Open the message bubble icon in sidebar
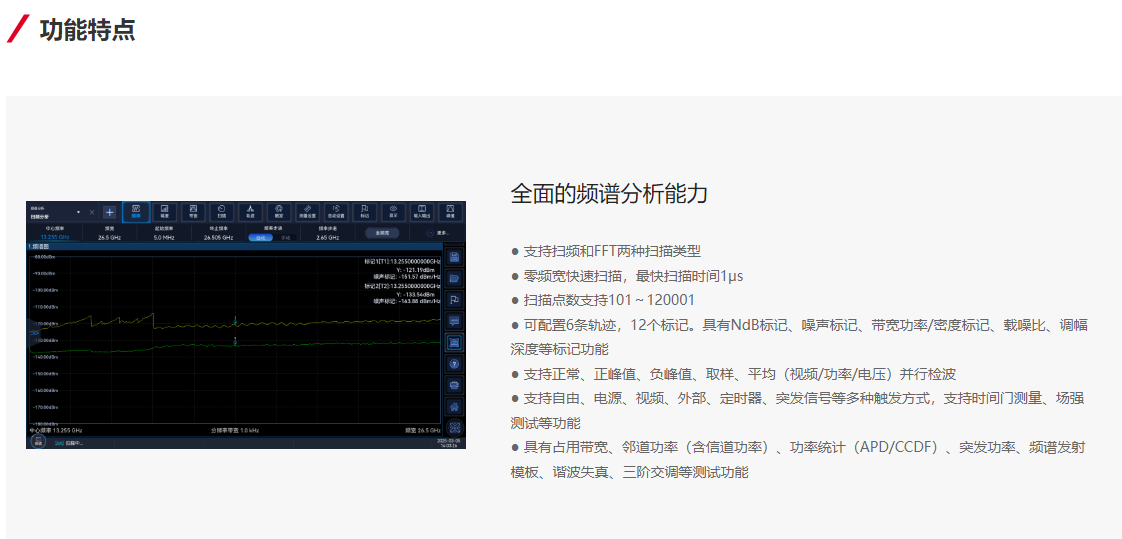1122x539 pixels. pos(454,321)
